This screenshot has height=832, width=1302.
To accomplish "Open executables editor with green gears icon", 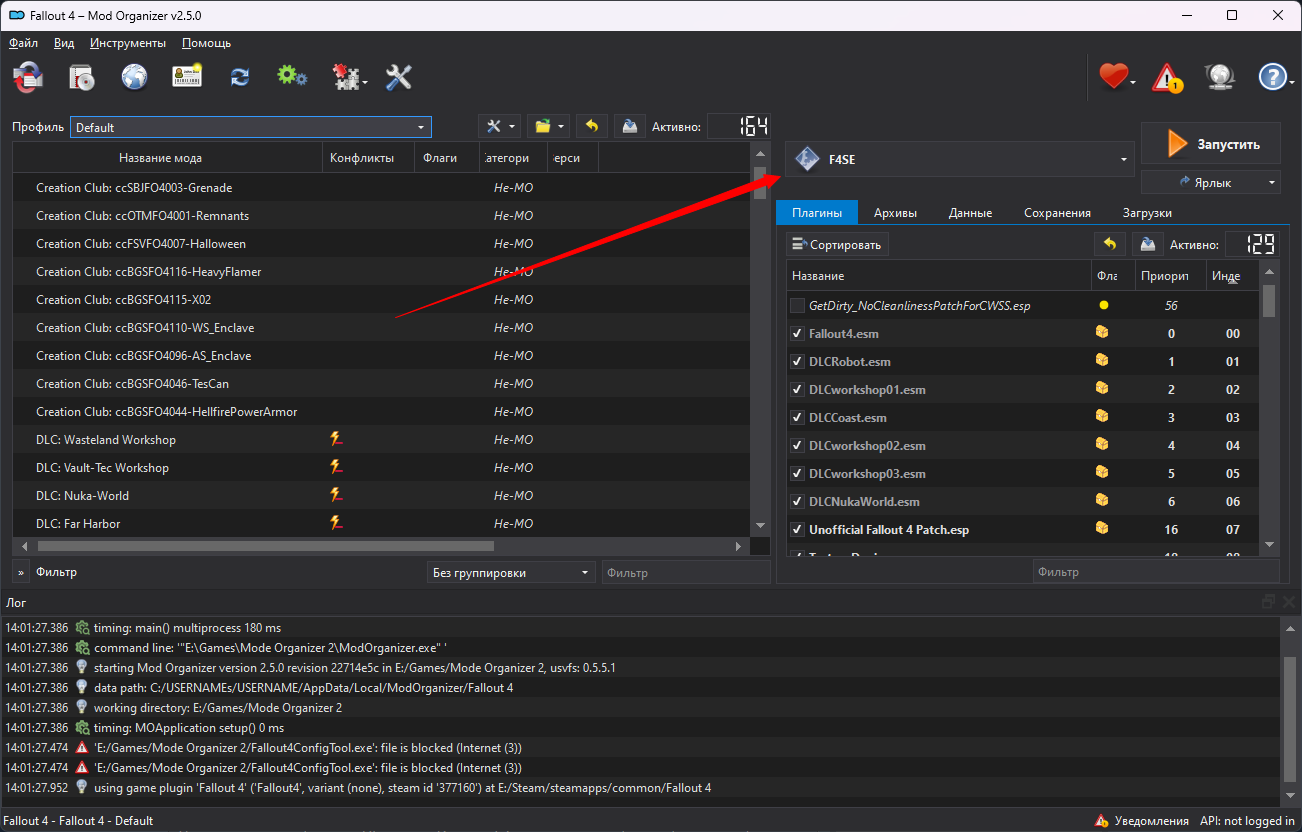I will tap(292, 77).
